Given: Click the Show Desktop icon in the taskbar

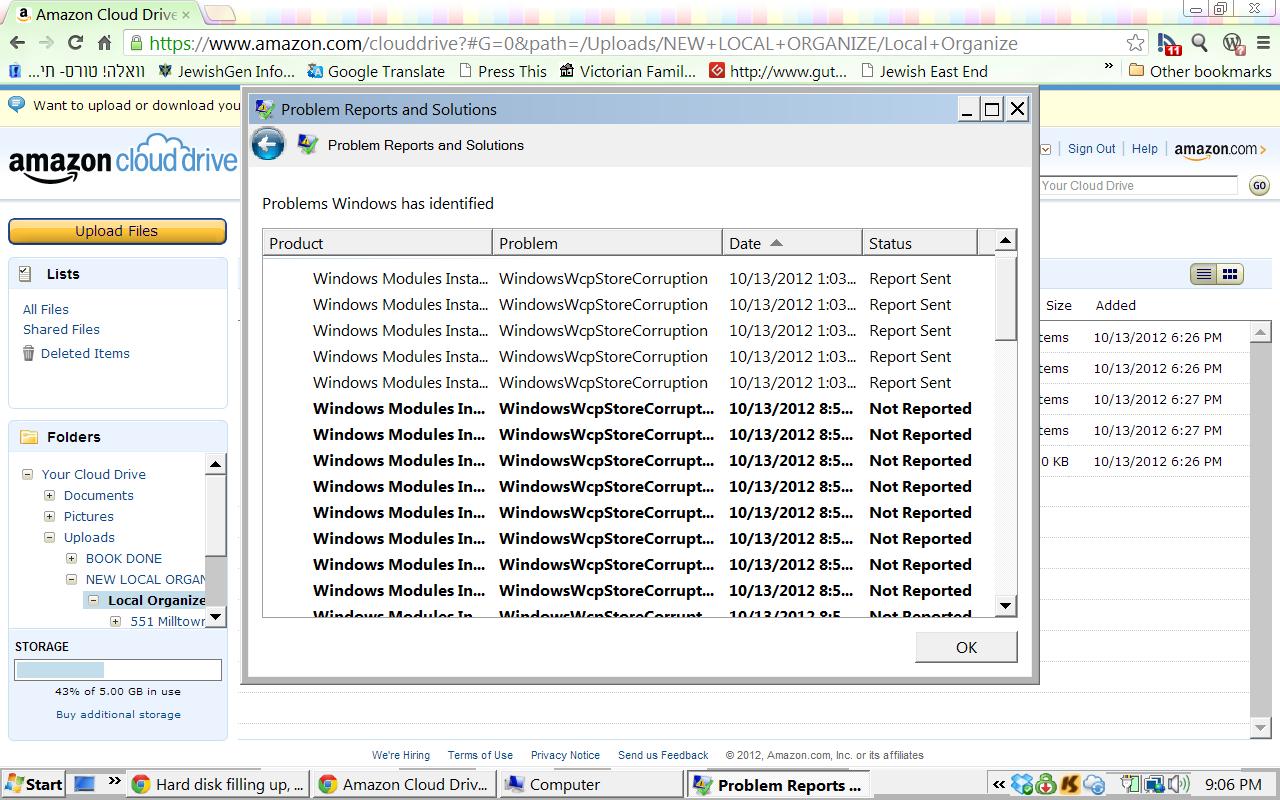Looking at the screenshot, I should [x=84, y=784].
